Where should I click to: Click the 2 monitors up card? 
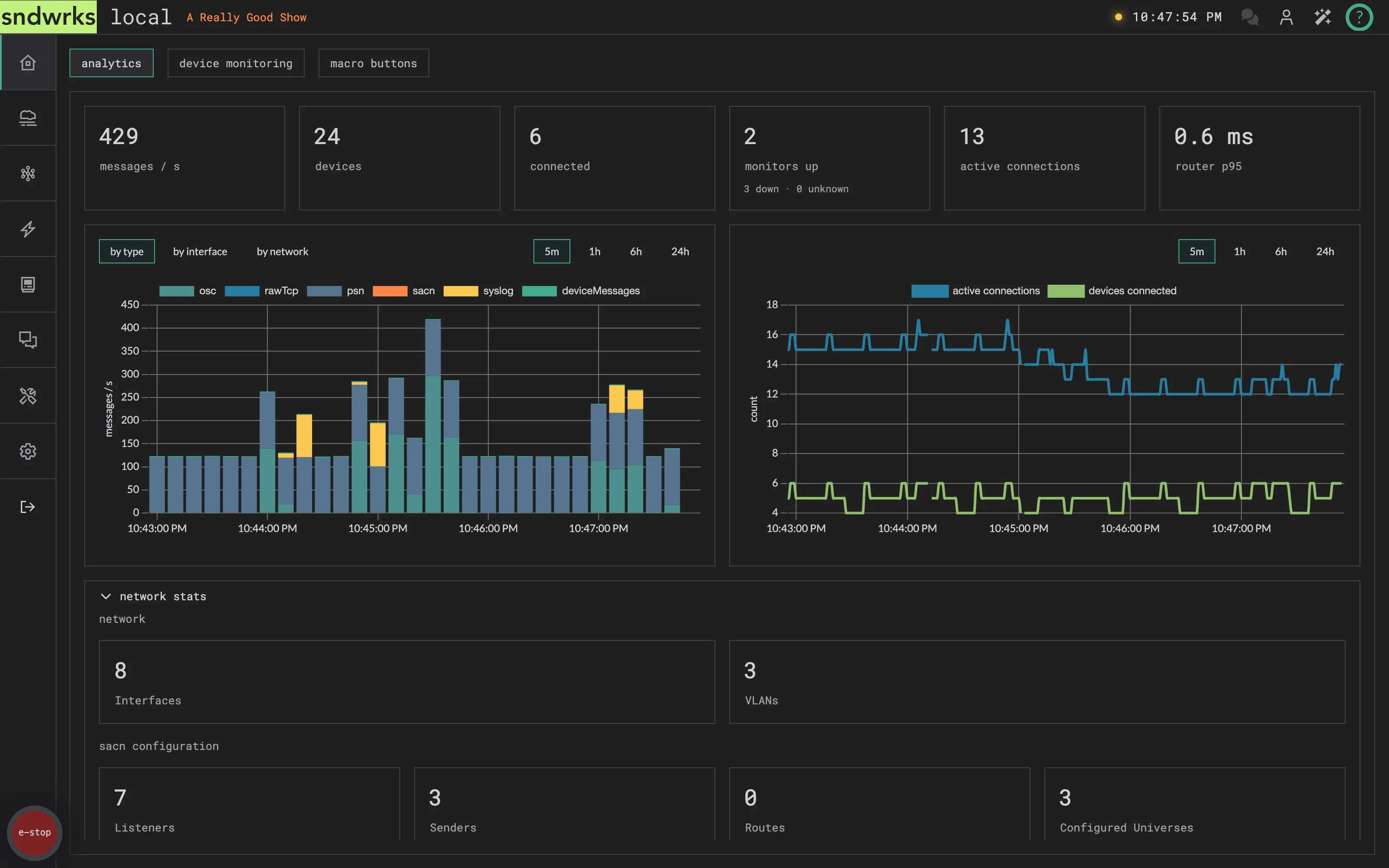[829, 158]
